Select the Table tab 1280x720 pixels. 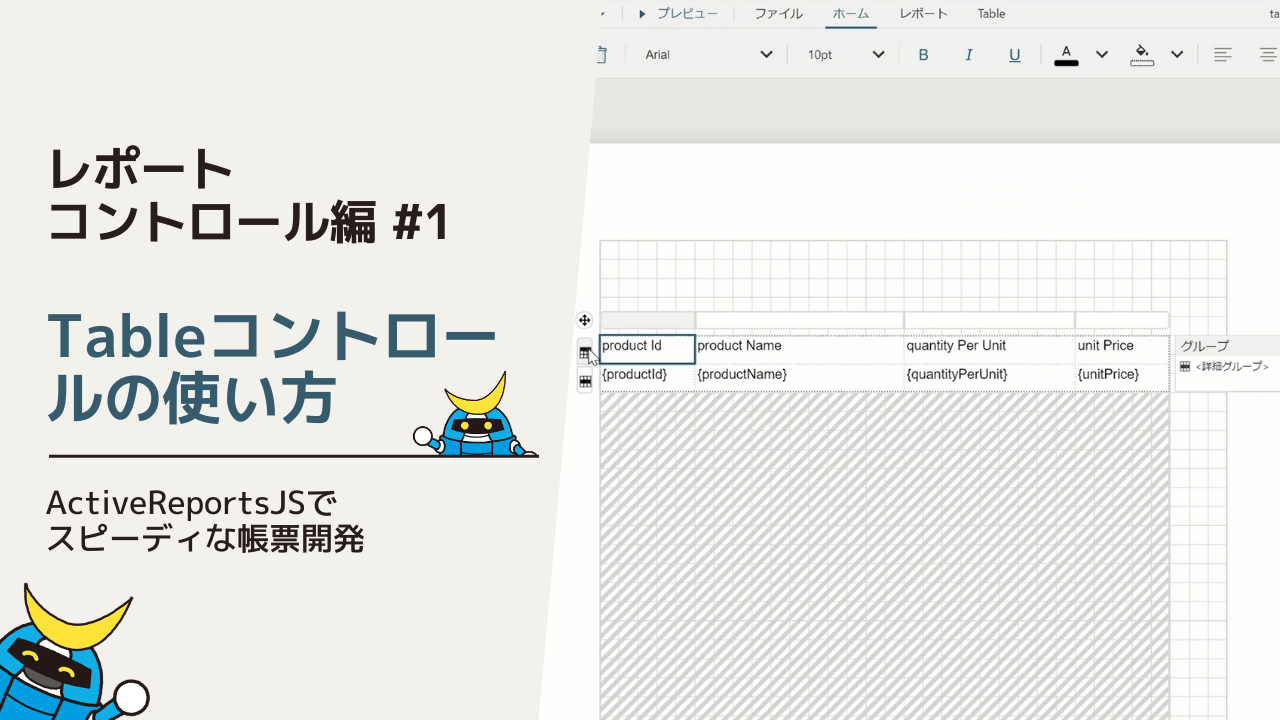tap(991, 14)
